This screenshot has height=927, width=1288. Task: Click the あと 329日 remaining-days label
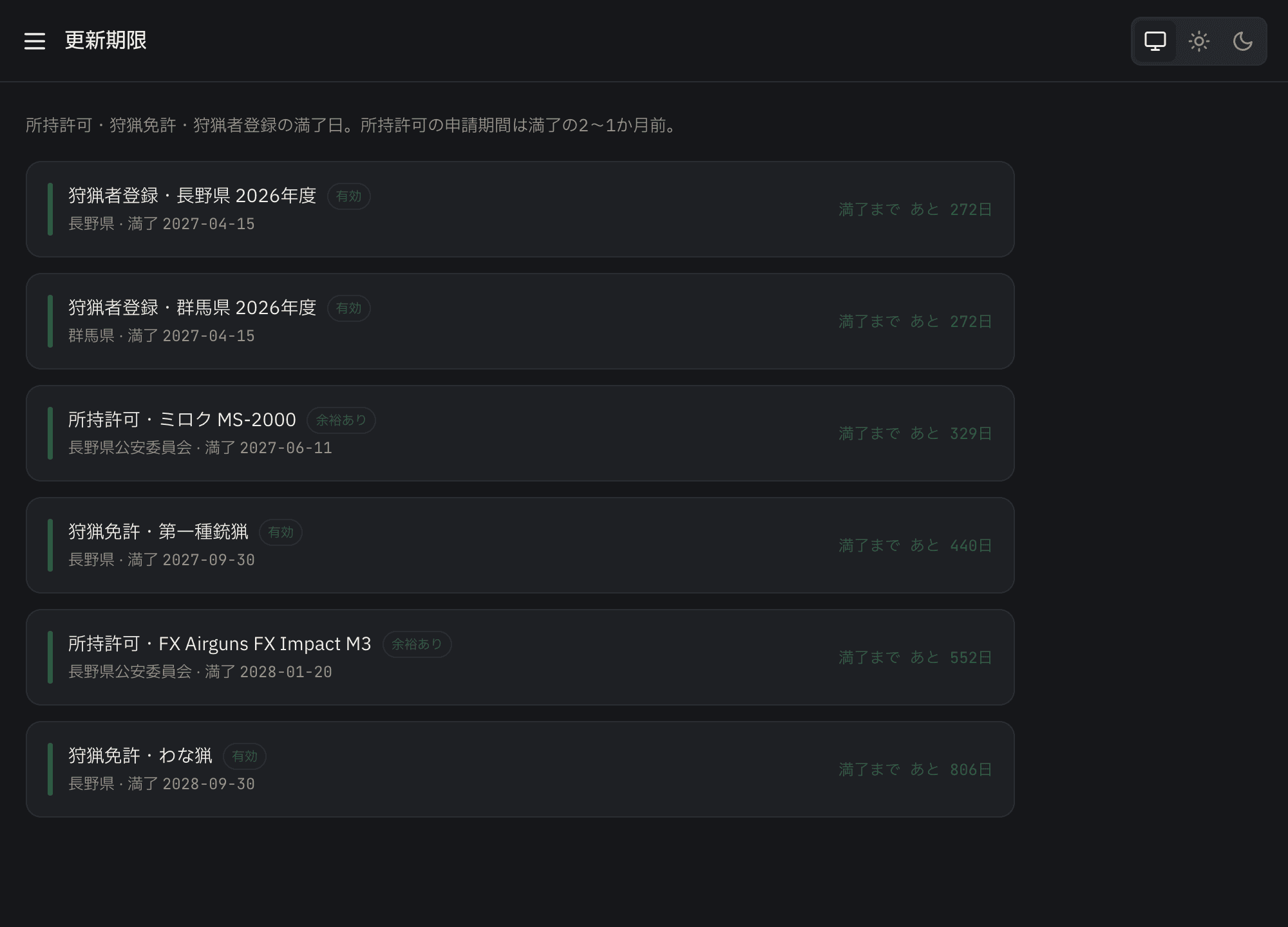coord(951,433)
